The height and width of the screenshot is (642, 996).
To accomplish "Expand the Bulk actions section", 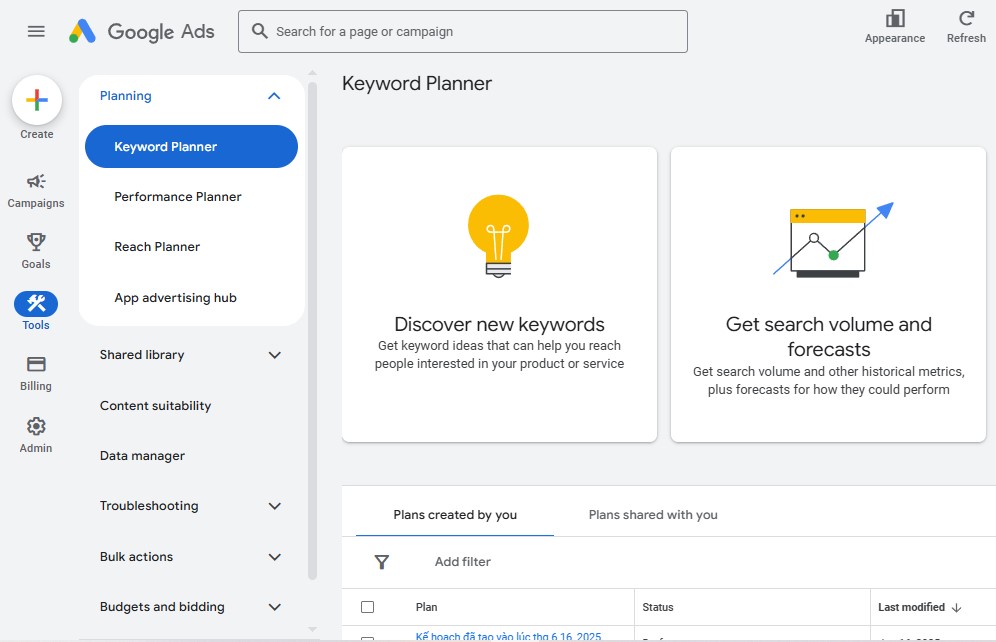I will pos(274,557).
